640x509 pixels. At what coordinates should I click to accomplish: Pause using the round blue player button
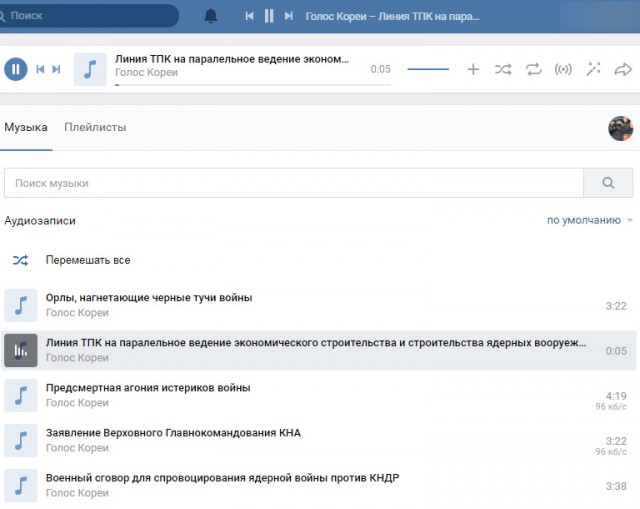16,69
